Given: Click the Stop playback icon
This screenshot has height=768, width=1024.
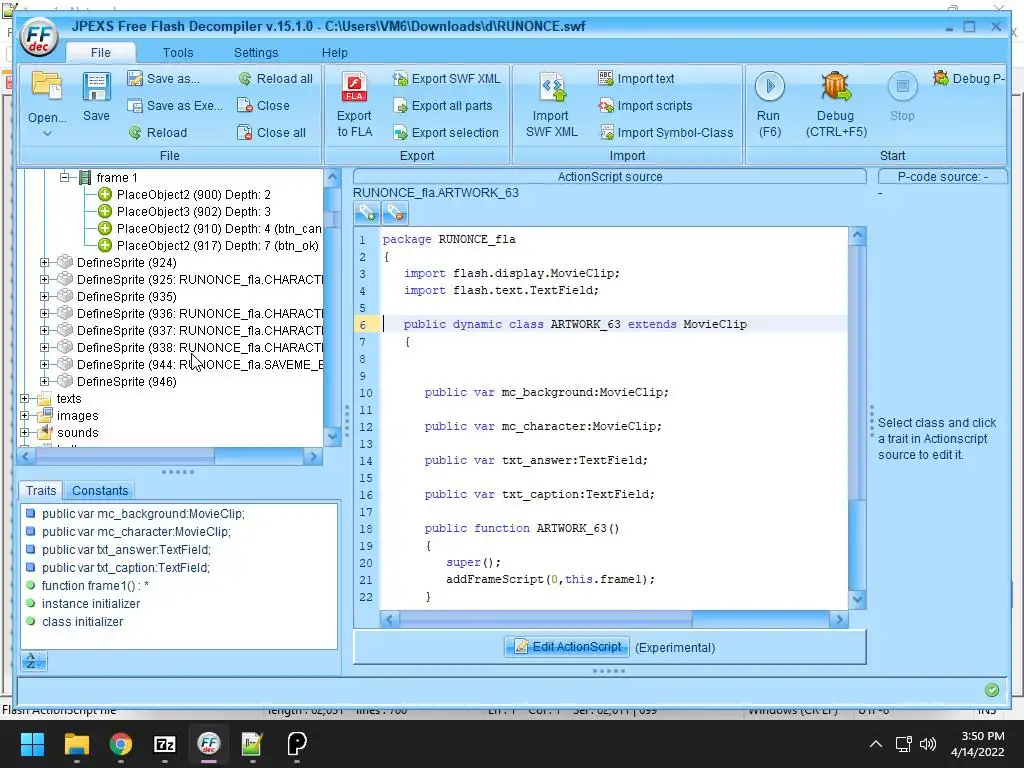Looking at the screenshot, I should click(x=903, y=86).
